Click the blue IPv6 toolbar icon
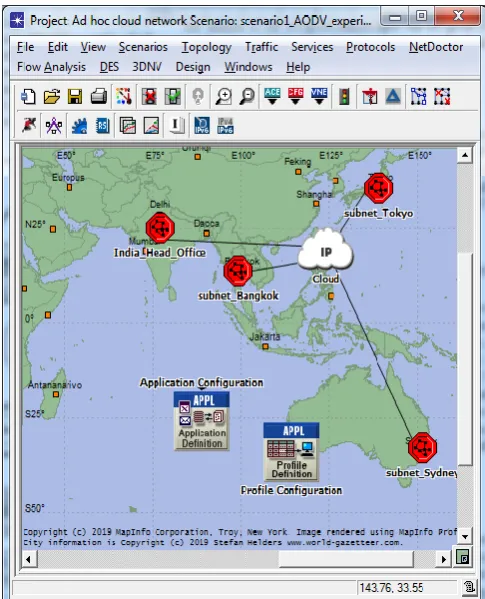The width and height of the screenshot is (485, 599). click(x=202, y=125)
